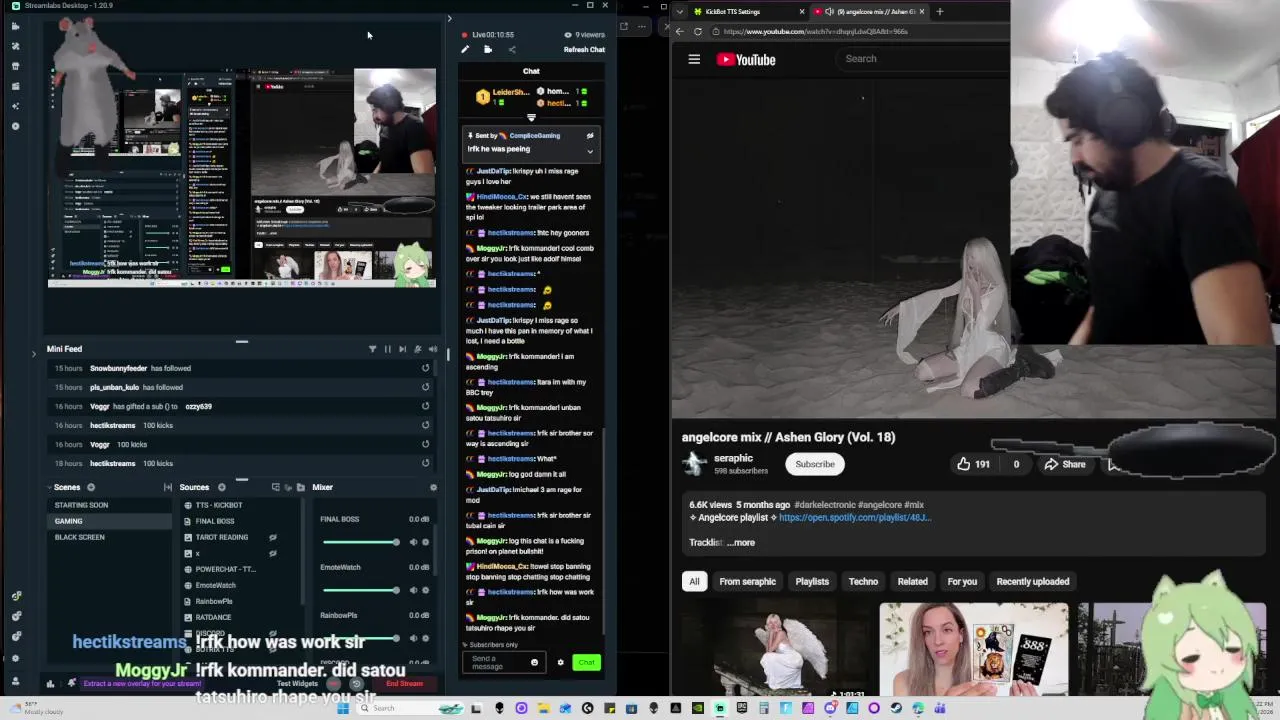Open scene transitions icon beside Scenes header
Image resolution: width=1280 pixels, height=720 pixels.
point(168,487)
